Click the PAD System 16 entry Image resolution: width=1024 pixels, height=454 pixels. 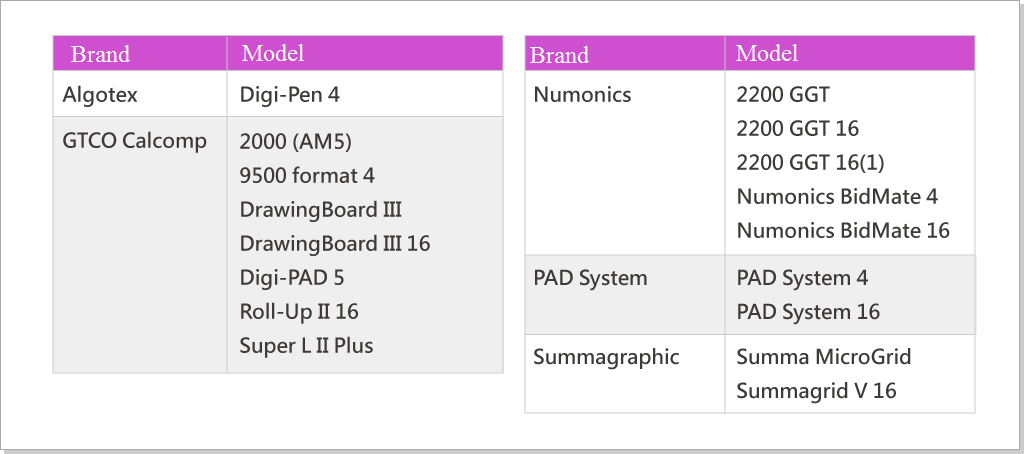click(x=808, y=311)
